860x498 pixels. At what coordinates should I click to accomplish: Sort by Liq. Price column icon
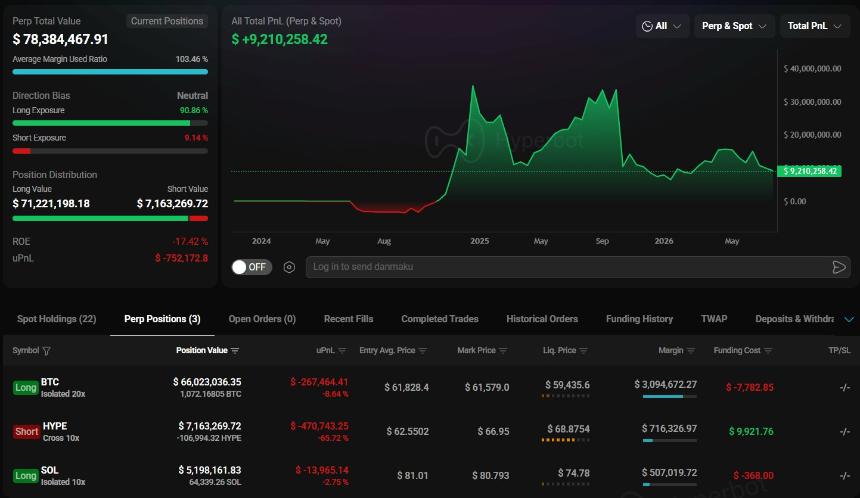(x=584, y=350)
